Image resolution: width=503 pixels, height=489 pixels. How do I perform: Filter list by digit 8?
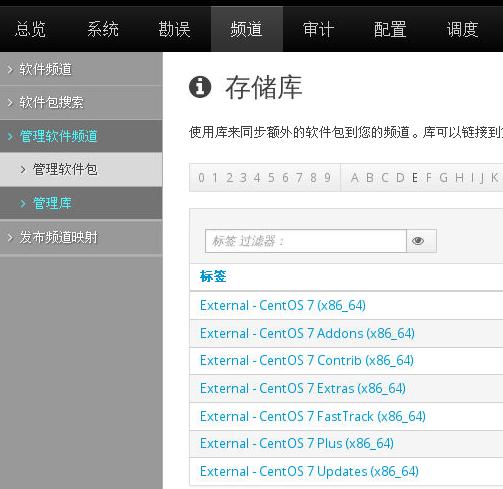coord(313,178)
